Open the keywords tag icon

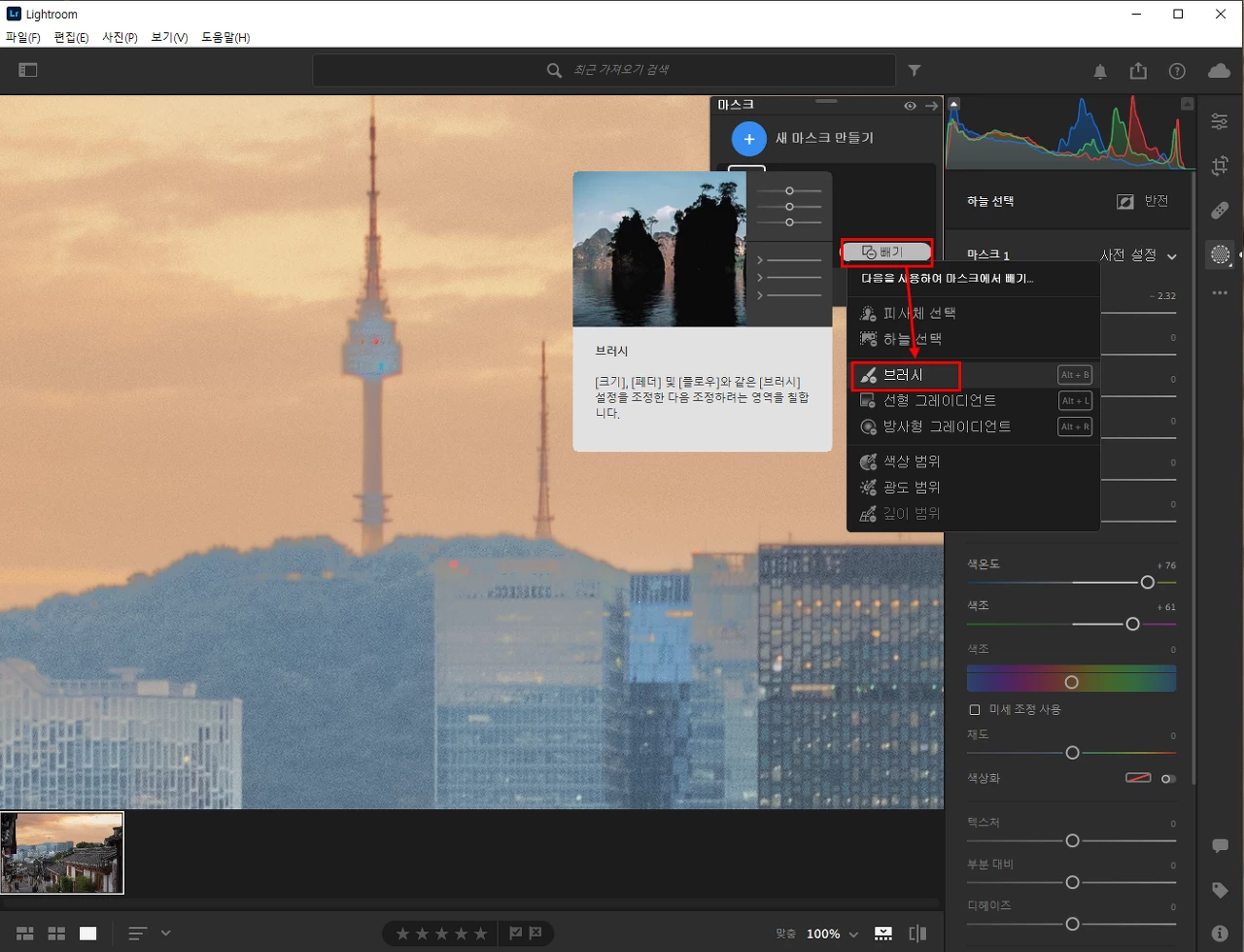point(1220,890)
